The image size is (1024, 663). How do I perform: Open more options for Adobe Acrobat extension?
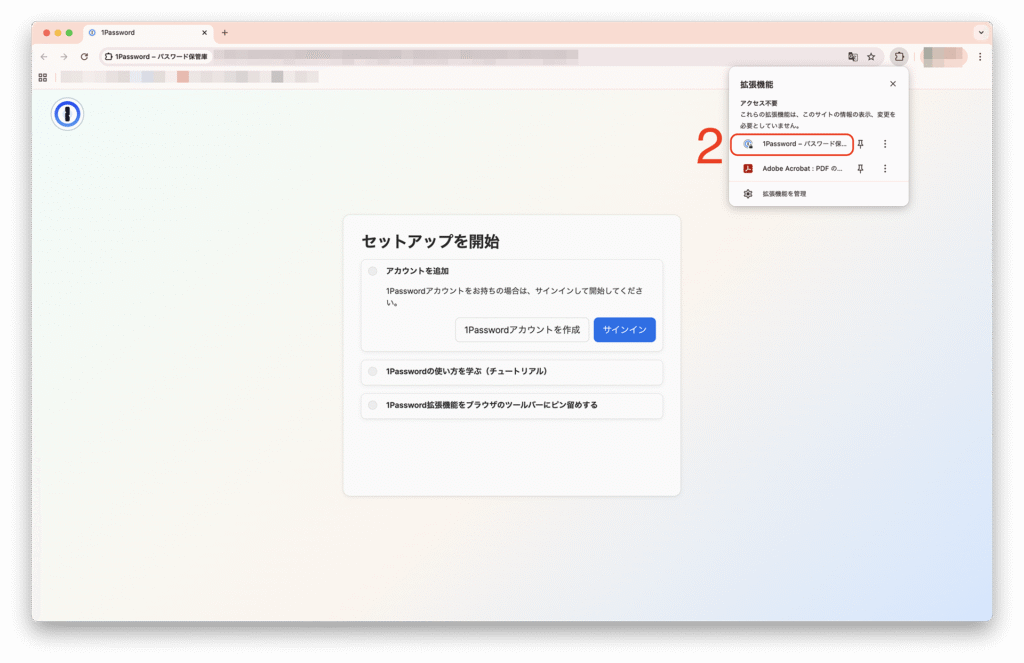click(885, 169)
